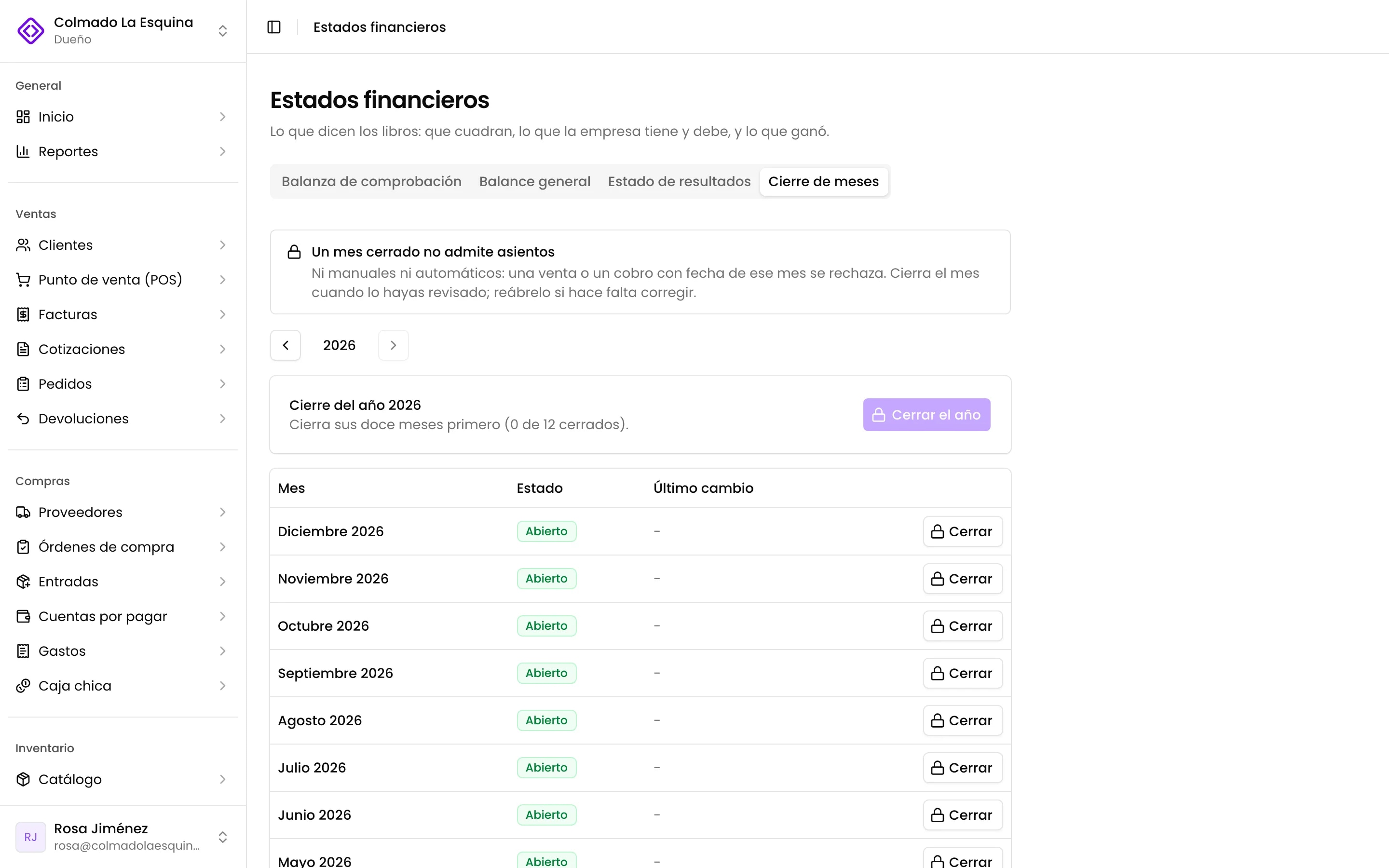Open the Catálogo box icon
Viewport: 1389px width, 868px height.
(23, 779)
